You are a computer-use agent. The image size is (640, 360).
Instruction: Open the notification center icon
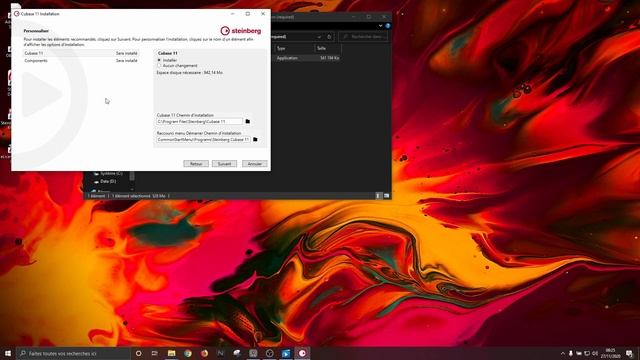coord(629,353)
